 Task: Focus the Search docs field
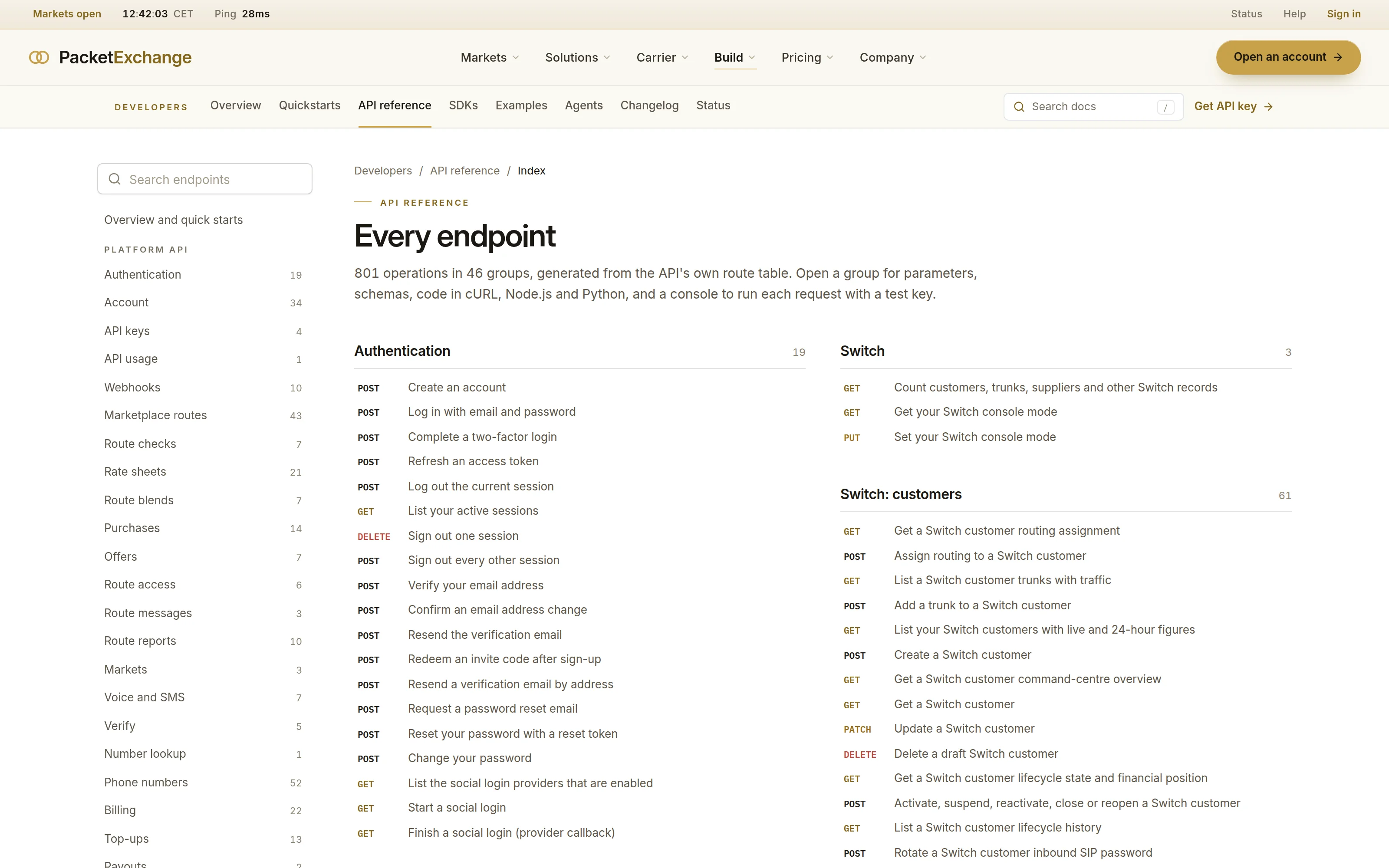(1093, 107)
